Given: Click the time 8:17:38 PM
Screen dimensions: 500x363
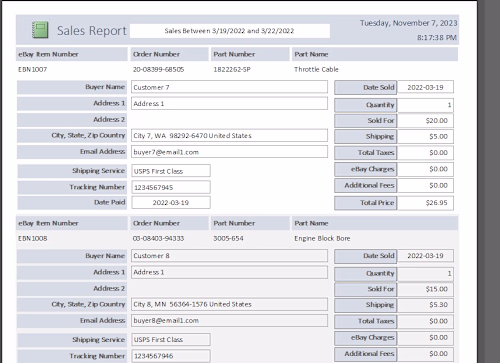Looking at the screenshot, I should coord(437,38).
